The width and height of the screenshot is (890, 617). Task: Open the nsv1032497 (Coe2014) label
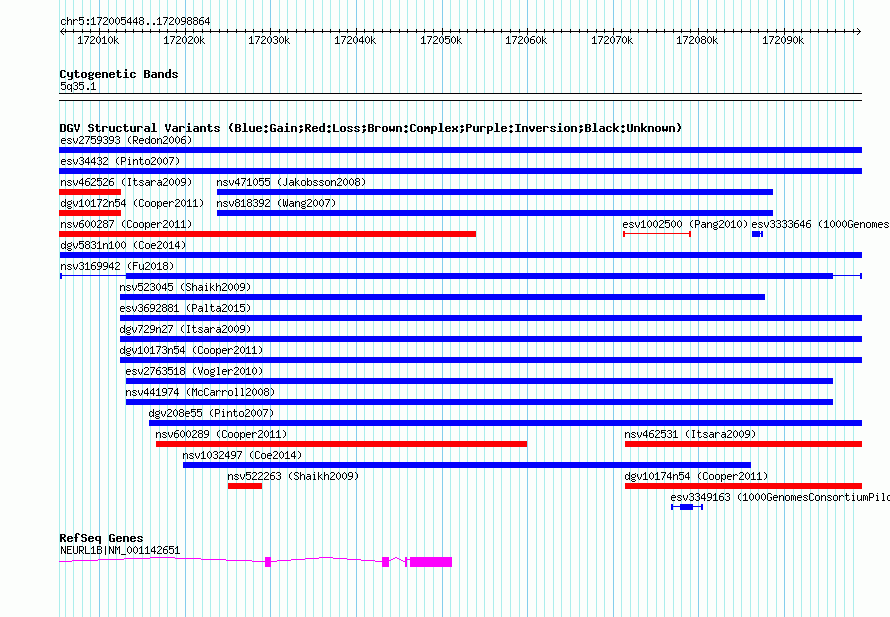pos(242,455)
